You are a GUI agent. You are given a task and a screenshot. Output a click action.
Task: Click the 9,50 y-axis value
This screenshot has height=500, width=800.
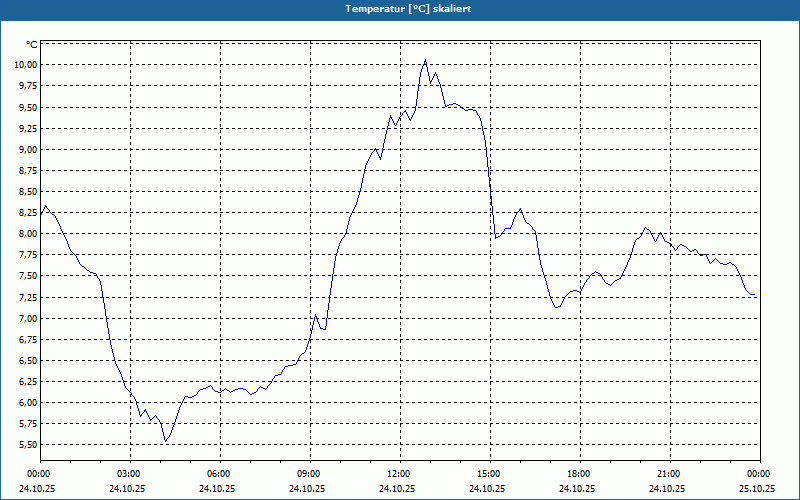tap(28, 107)
